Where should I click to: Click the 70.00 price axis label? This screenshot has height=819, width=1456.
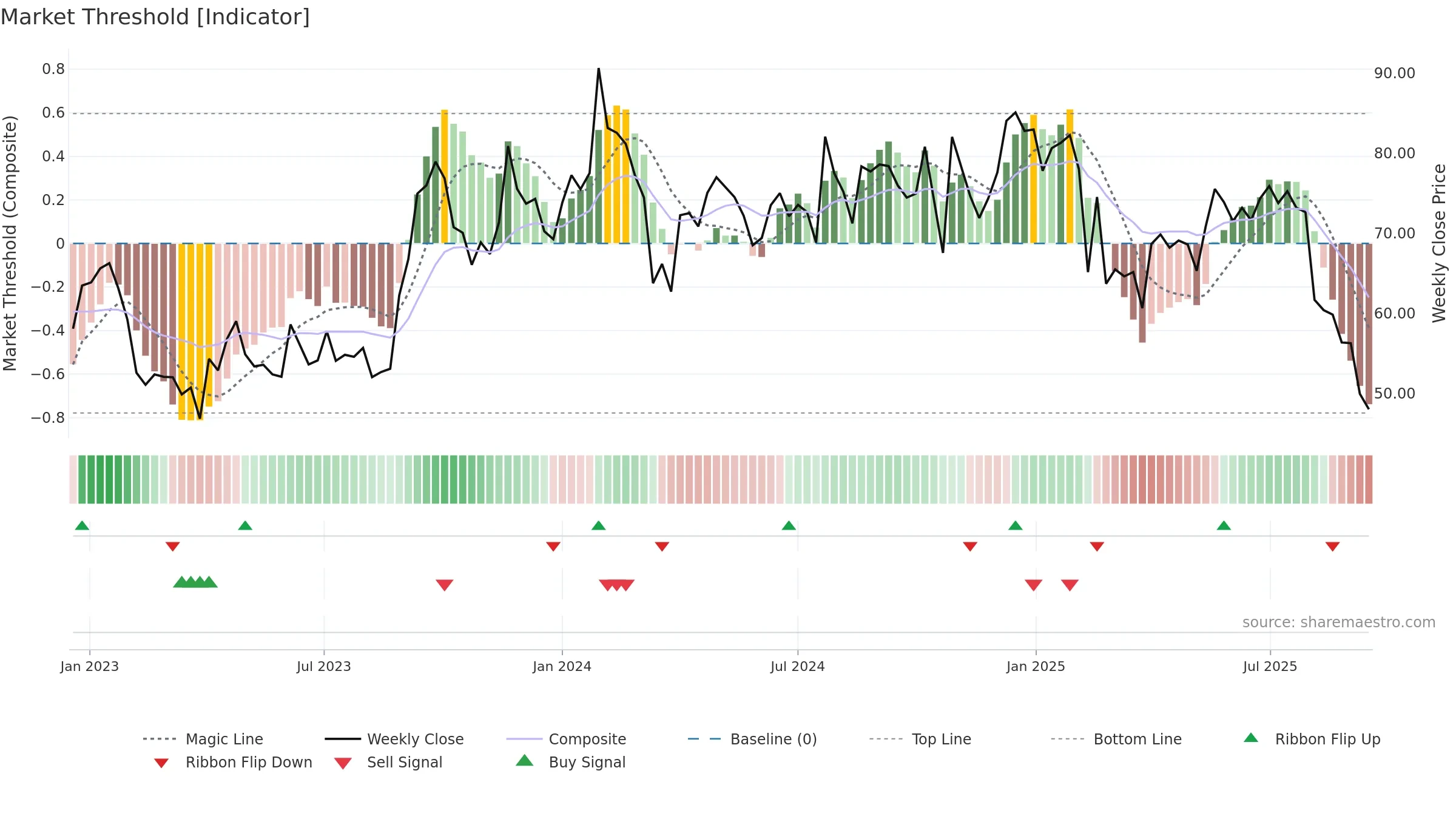pos(1395,234)
